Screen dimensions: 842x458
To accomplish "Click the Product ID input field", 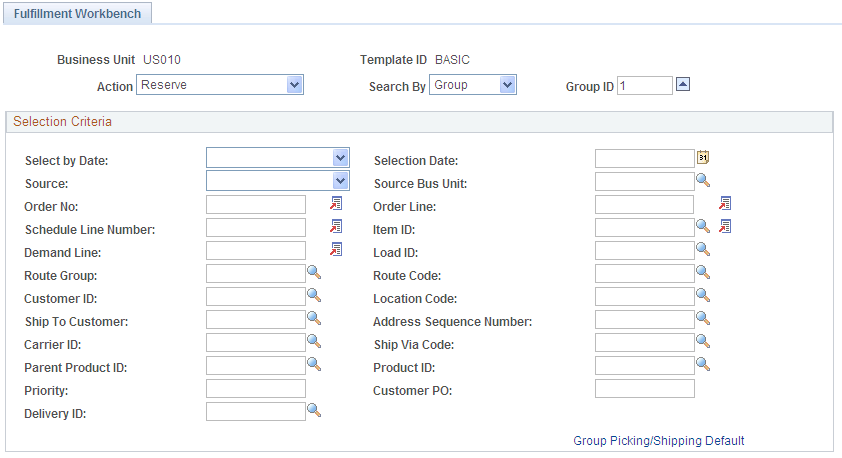I will (x=644, y=366).
